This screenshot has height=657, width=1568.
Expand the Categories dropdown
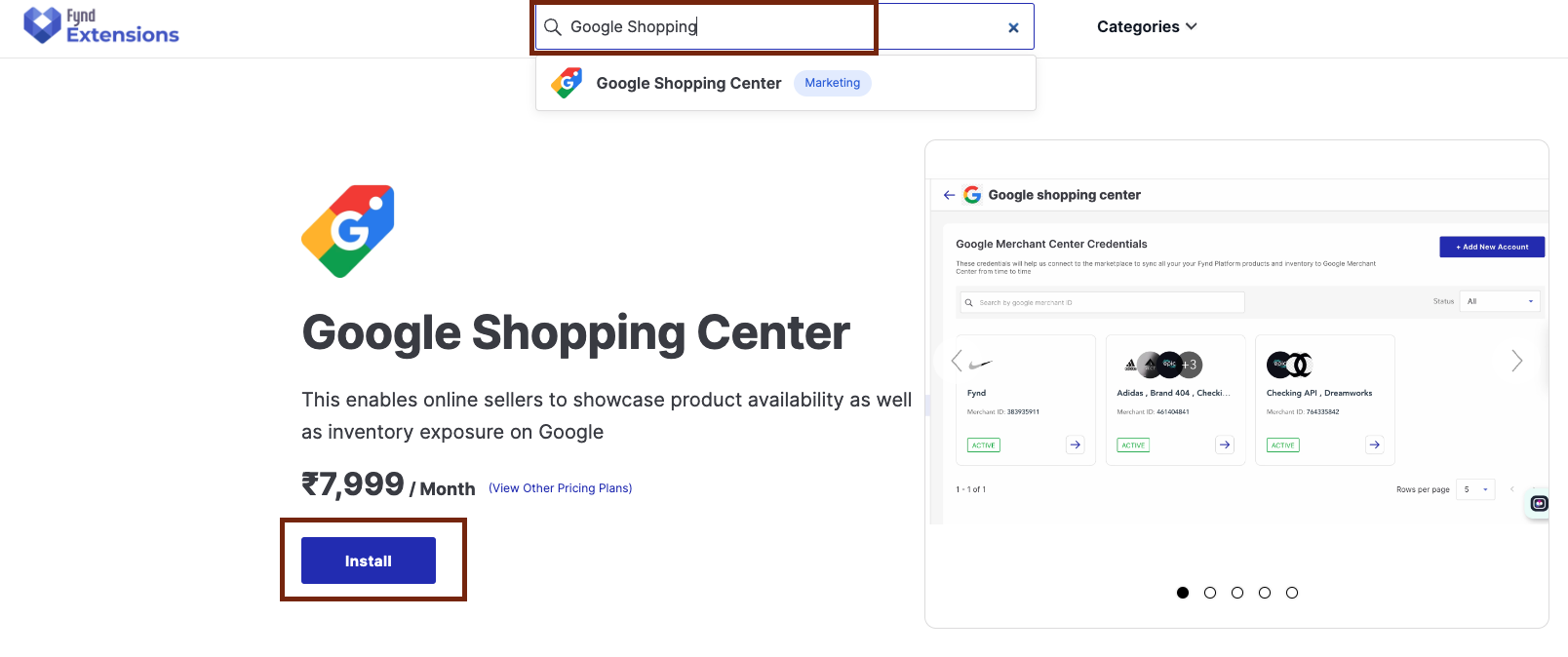1147,27
